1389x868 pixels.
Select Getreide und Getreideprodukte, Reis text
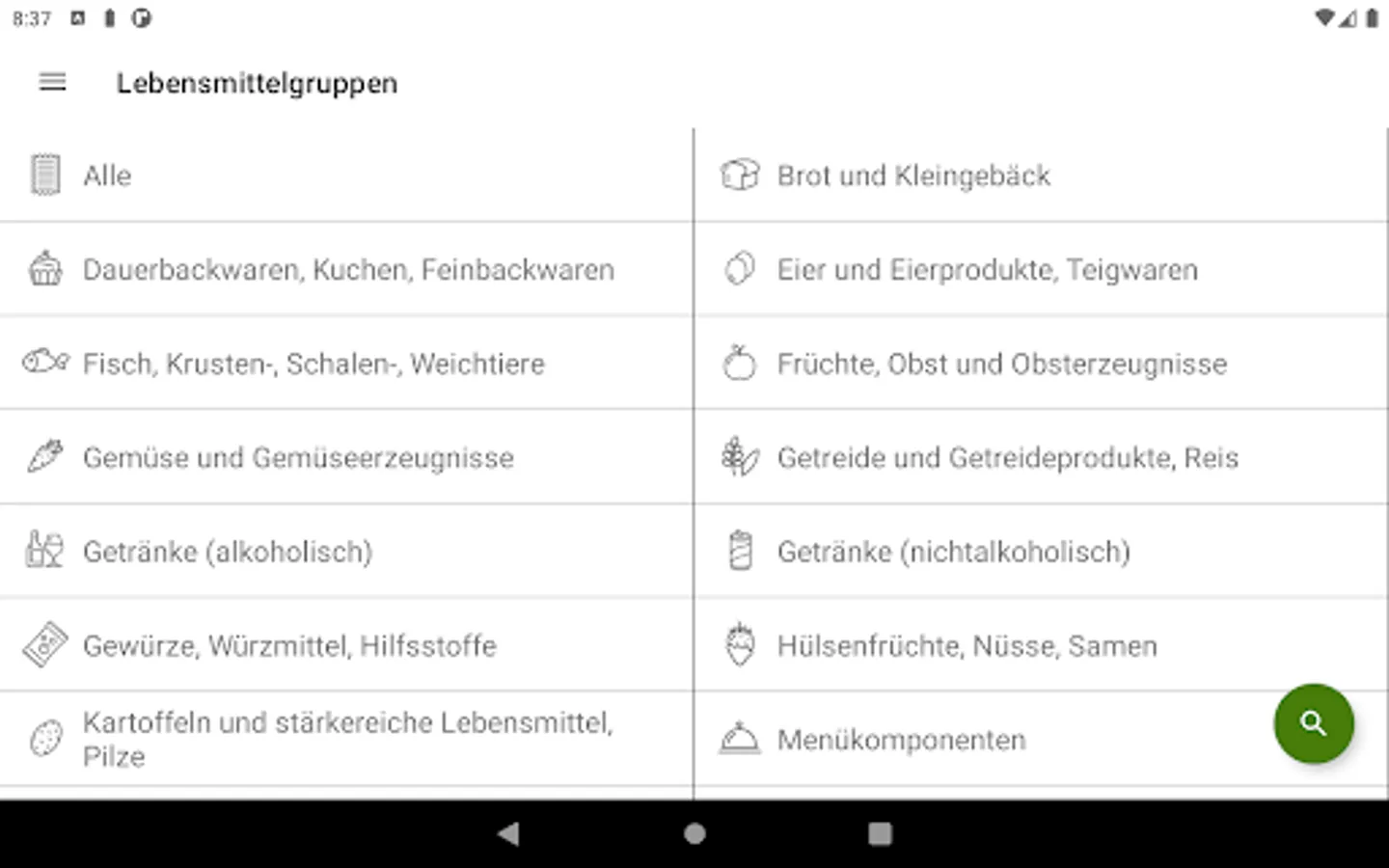(1008, 457)
